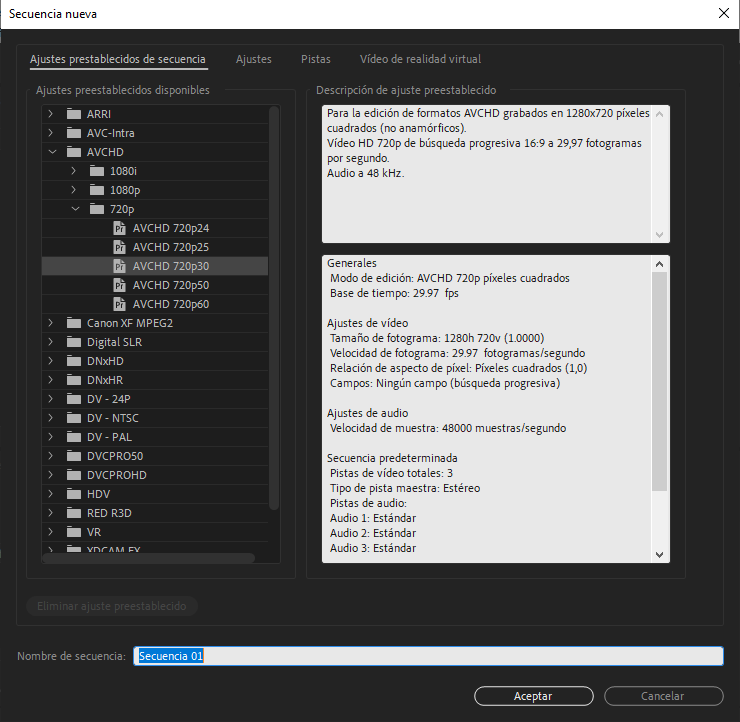The height and width of the screenshot is (722, 740).
Task: Select the Ajustes prestablecidos de secuencia tab
Action: pos(118,59)
